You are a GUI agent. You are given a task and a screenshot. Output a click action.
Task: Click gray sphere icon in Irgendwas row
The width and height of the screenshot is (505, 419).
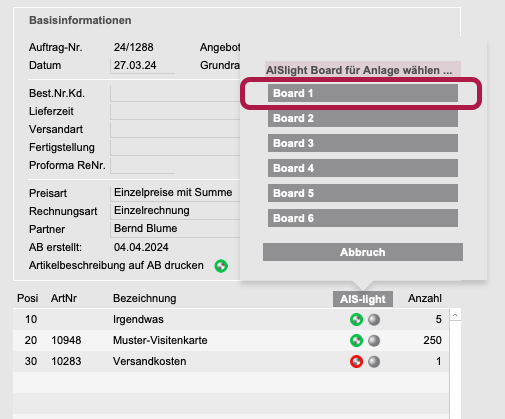[x=374, y=320]
